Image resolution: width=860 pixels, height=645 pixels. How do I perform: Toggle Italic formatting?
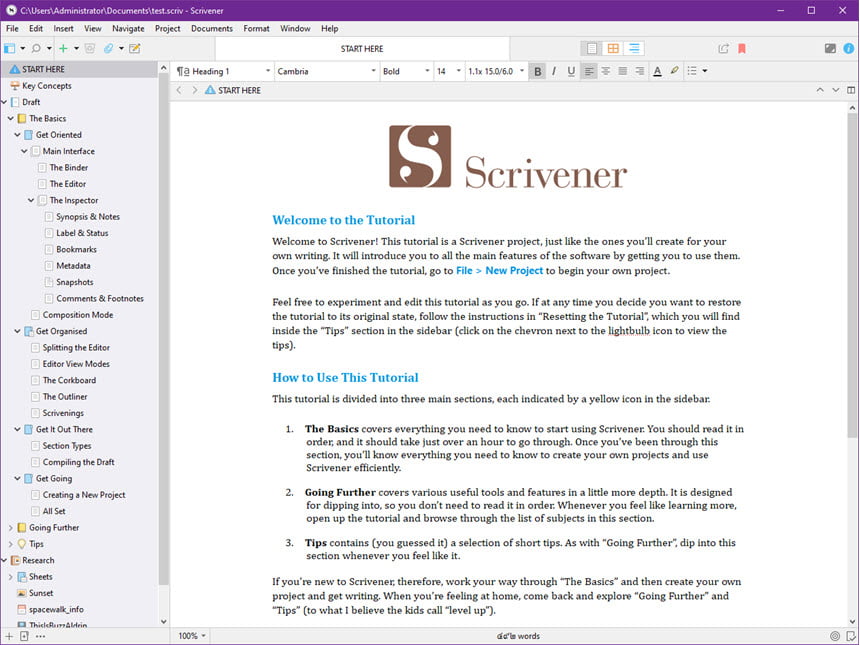pos(554,71)
